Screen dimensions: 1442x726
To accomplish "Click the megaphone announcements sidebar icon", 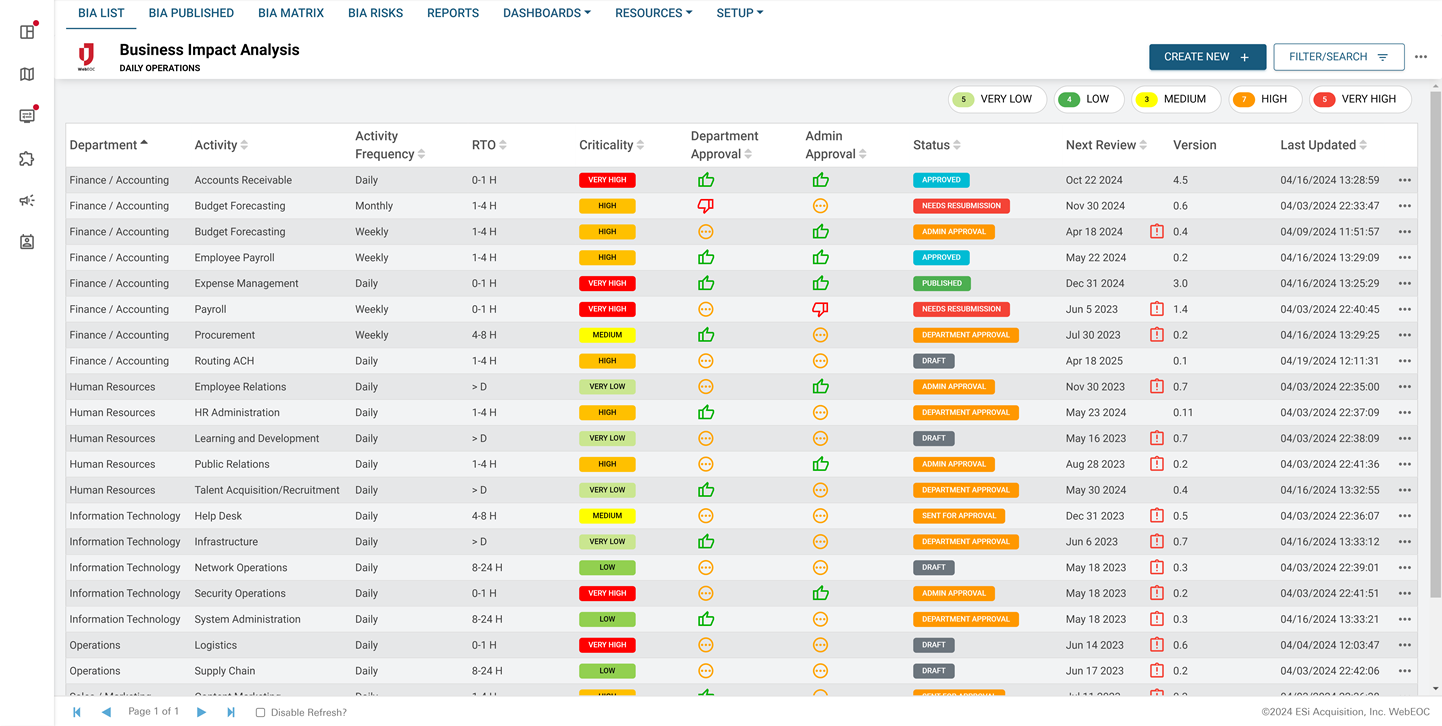I will [27, 200].
